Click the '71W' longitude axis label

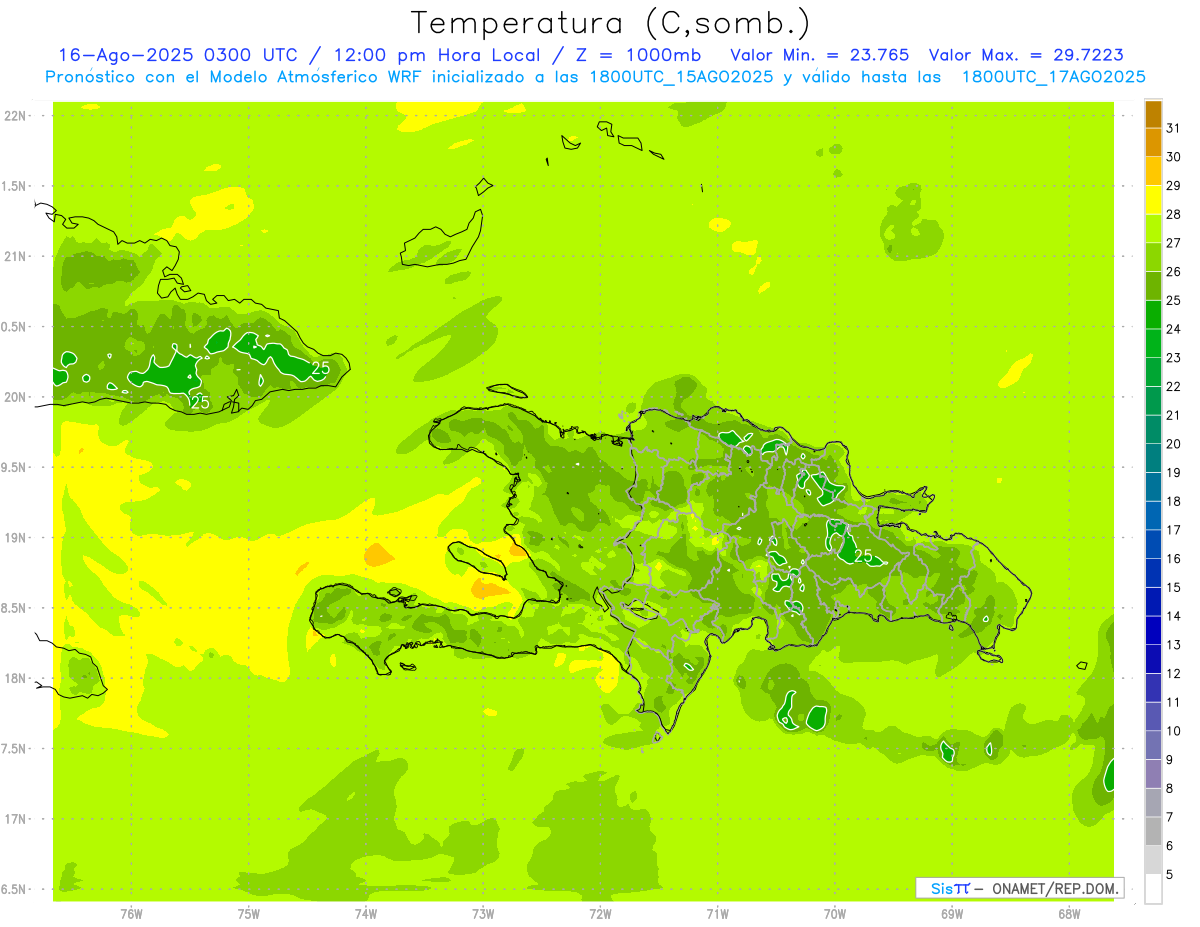[x=717, y=914]
